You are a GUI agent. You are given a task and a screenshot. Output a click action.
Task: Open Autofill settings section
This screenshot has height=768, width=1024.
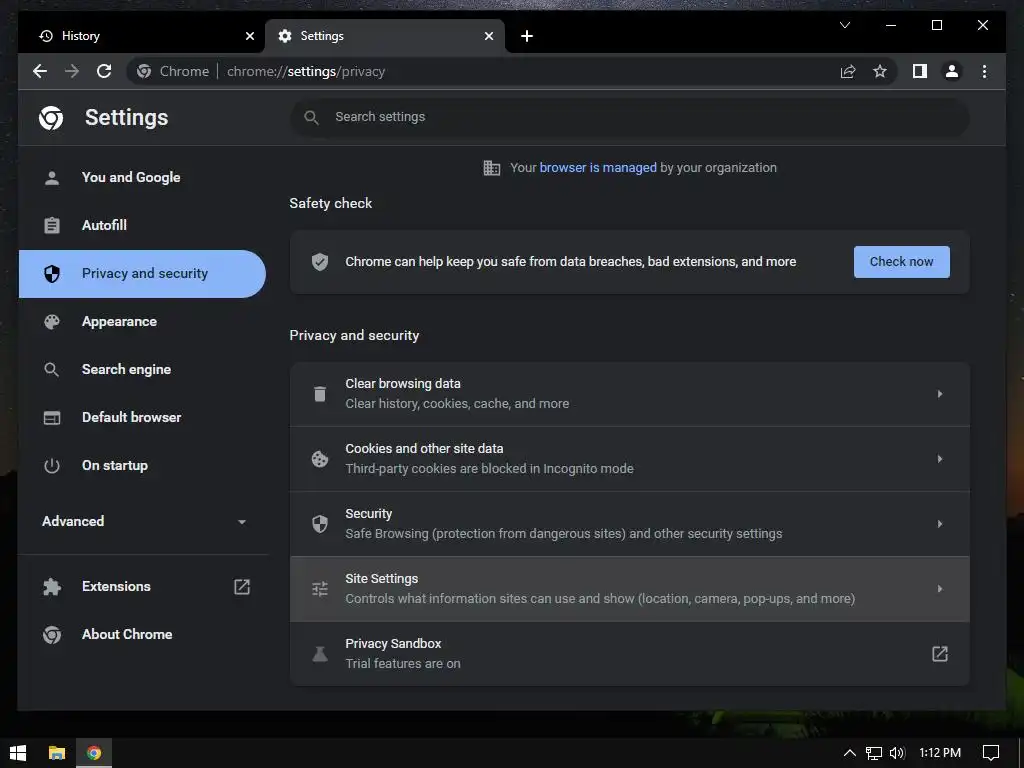[142, 225]
